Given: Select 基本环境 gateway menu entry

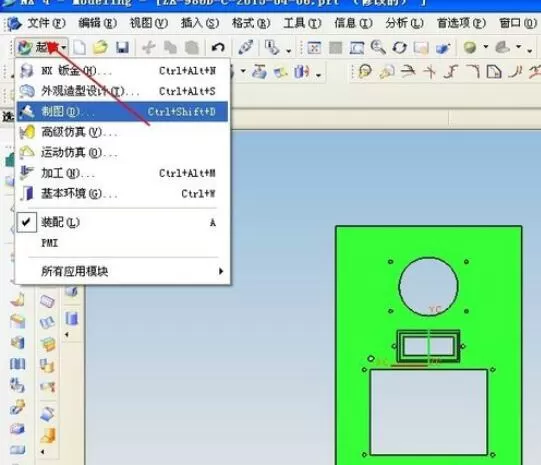Looking at the screenshot, I should point(122,193).
